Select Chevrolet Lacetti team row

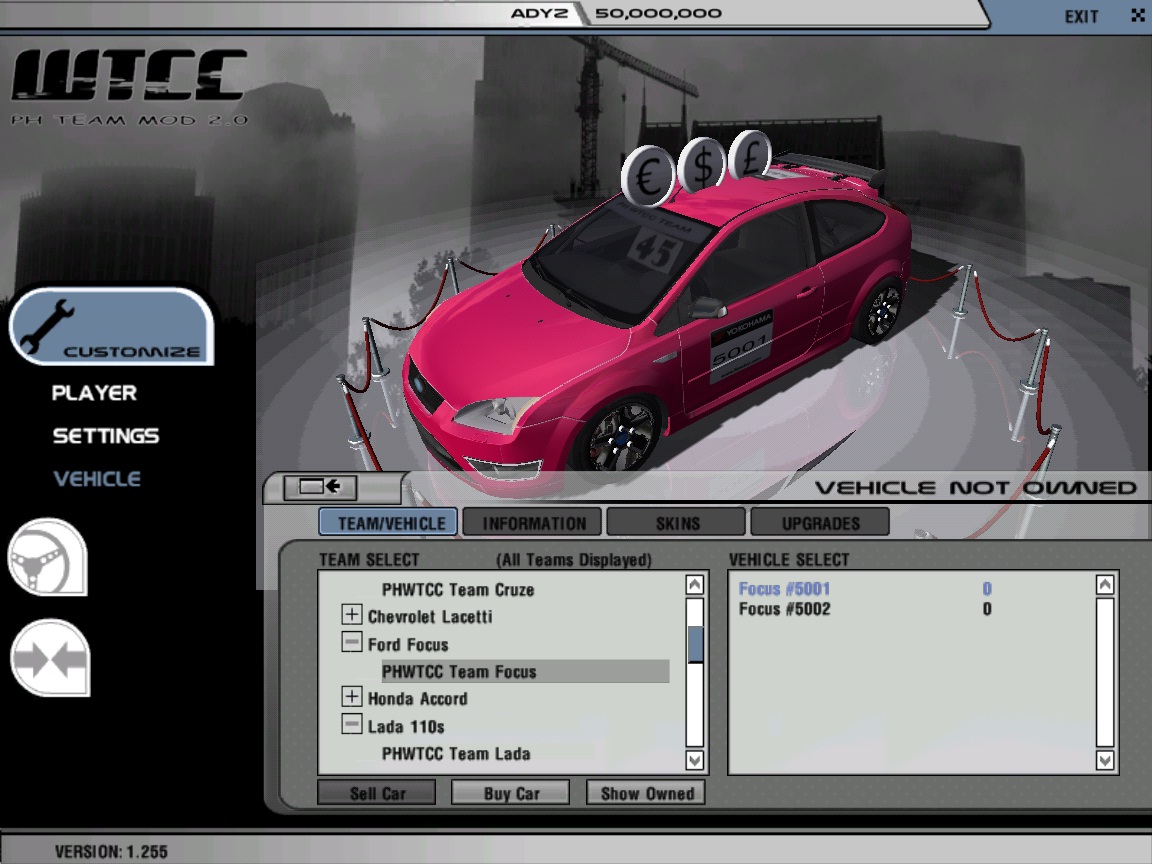coord(430,616)
